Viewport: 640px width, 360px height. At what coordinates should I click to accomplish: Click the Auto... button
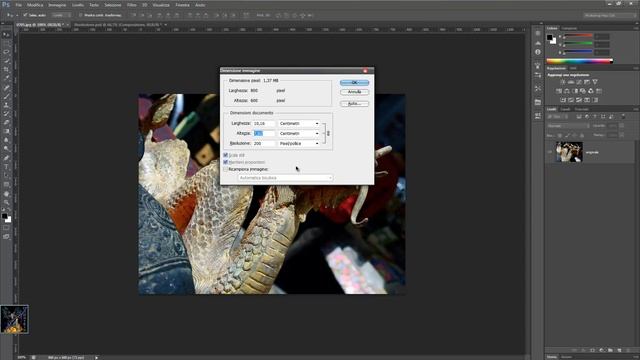[x=354, y=104]
